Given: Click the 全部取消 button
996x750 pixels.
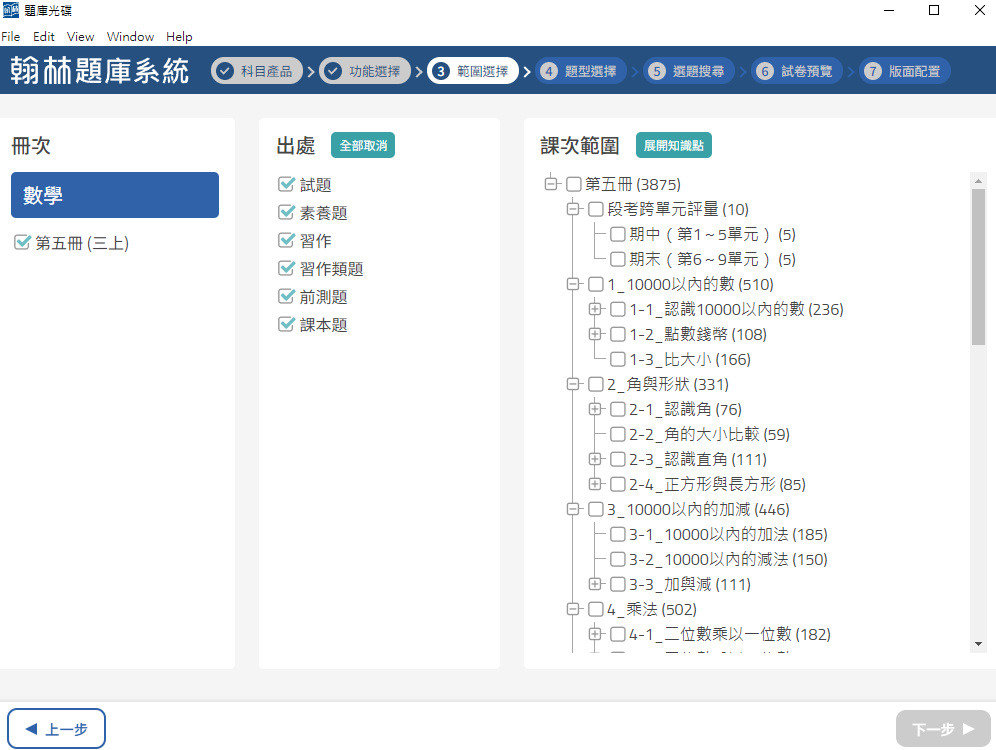Looking at the screenshot, I should tap(363, 146).
